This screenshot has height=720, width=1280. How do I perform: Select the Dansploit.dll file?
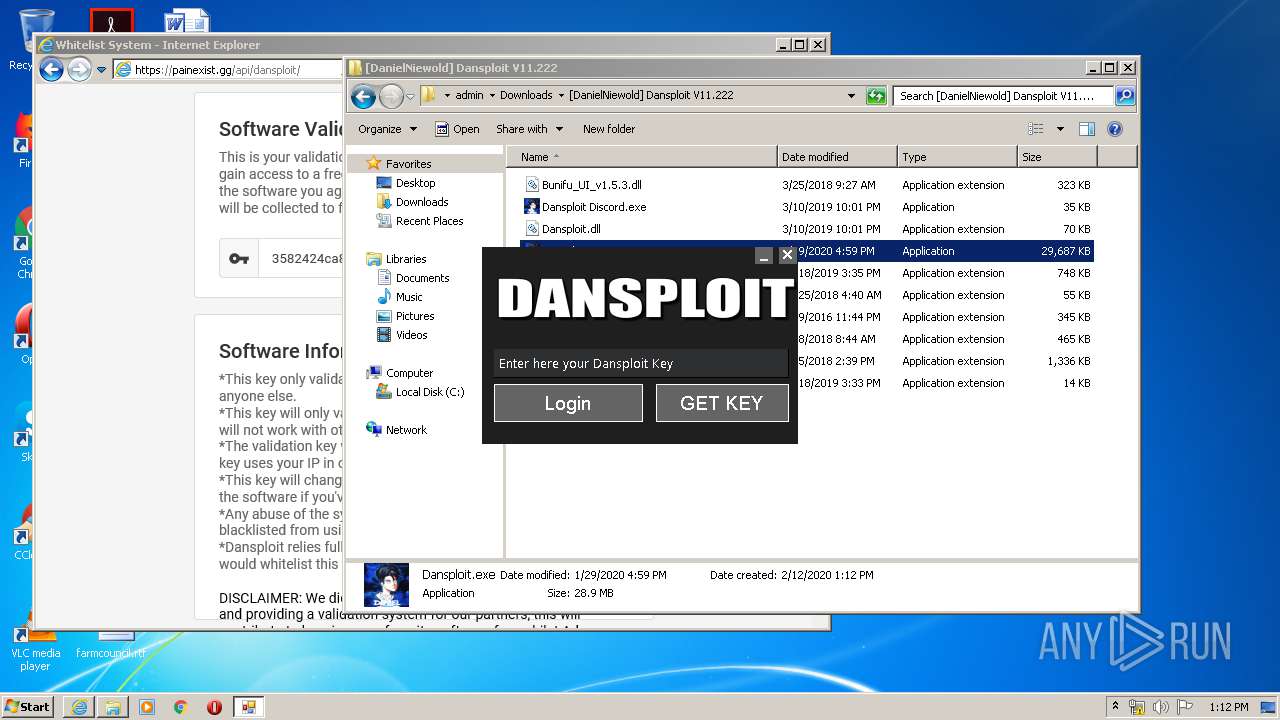pyautogui.click(x=570, y=229)
